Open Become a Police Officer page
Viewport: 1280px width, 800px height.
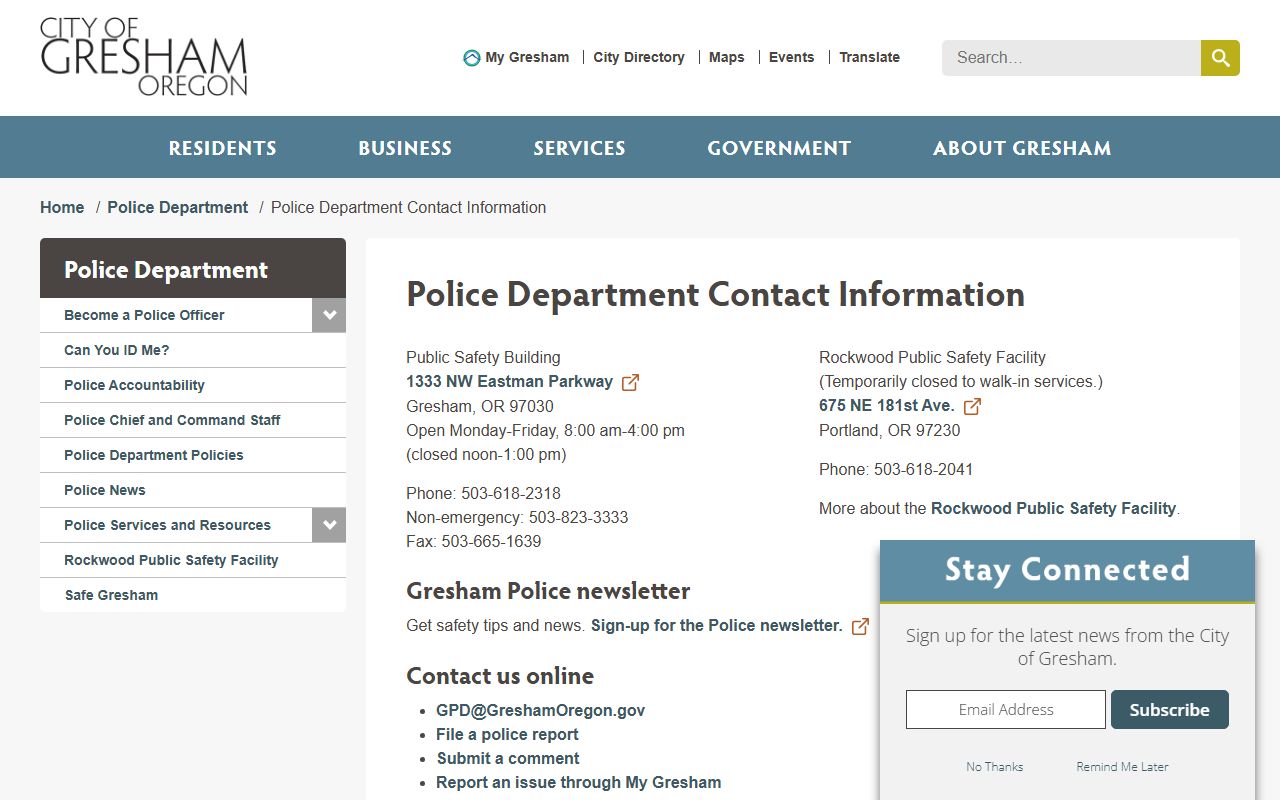(x=144, y=315)
